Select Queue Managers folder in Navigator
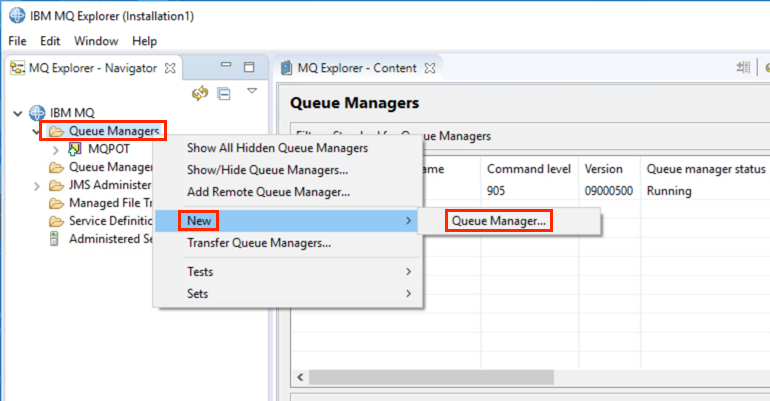The image size is (770, 401). click(114, 131)
